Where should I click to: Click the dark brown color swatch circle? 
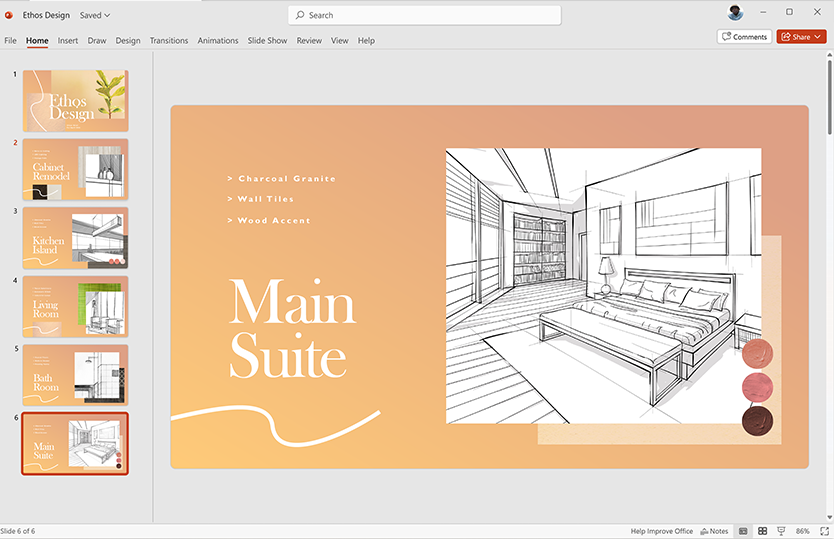pyautogui.click(x=757, y=420)
